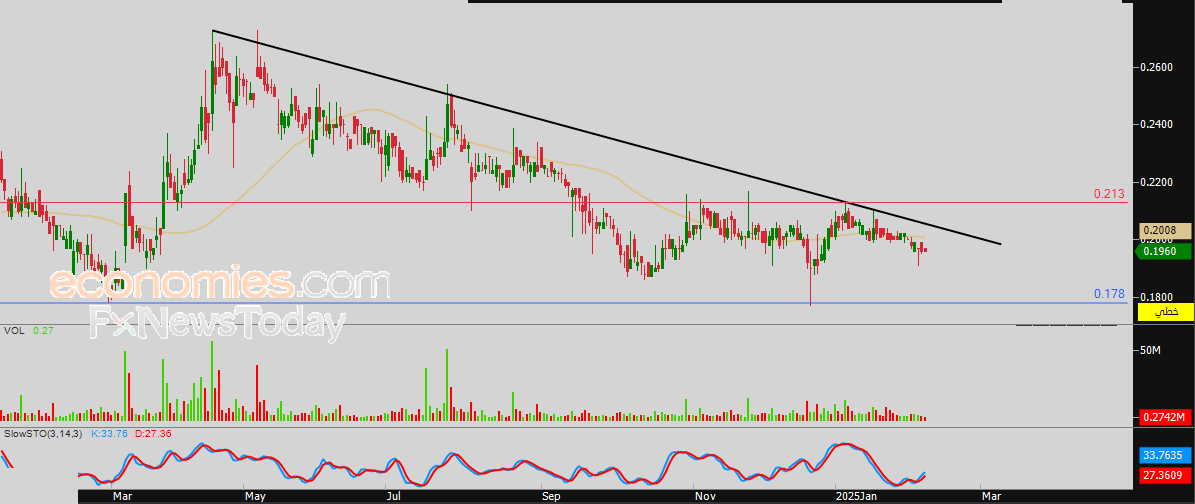Image resolution: width=1195 pixels, height=504 pixels.
Task: Click the red 27.3609 stochastic value tag
Action: pyautogui.click(x=1164, y=476)
